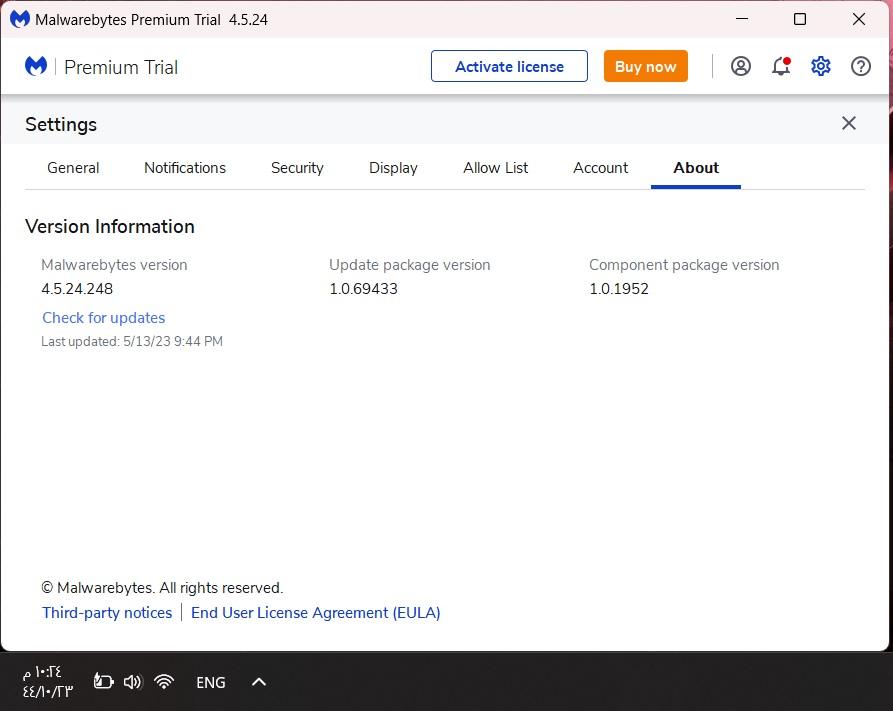Screen dimensions: 893x711
Task: Select the Display tab
Action: tap(393, 168)
